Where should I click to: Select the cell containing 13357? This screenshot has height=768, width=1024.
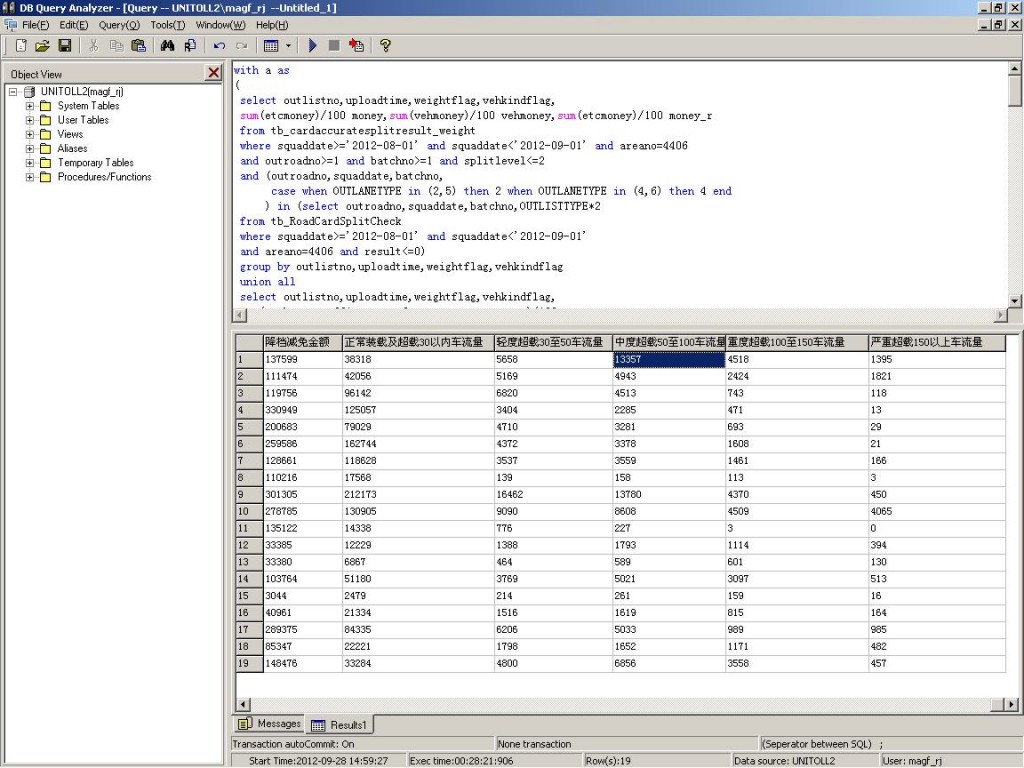click(x=668, y=360)
